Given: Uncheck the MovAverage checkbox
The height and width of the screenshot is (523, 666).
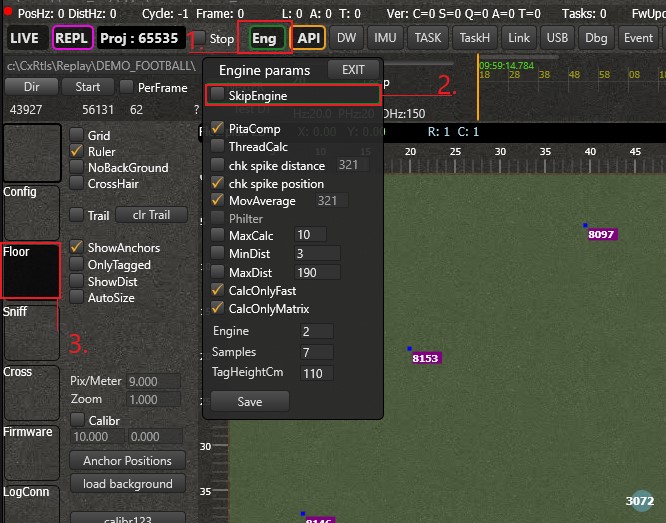Looking at the screenshot, I should pos(217,200).
